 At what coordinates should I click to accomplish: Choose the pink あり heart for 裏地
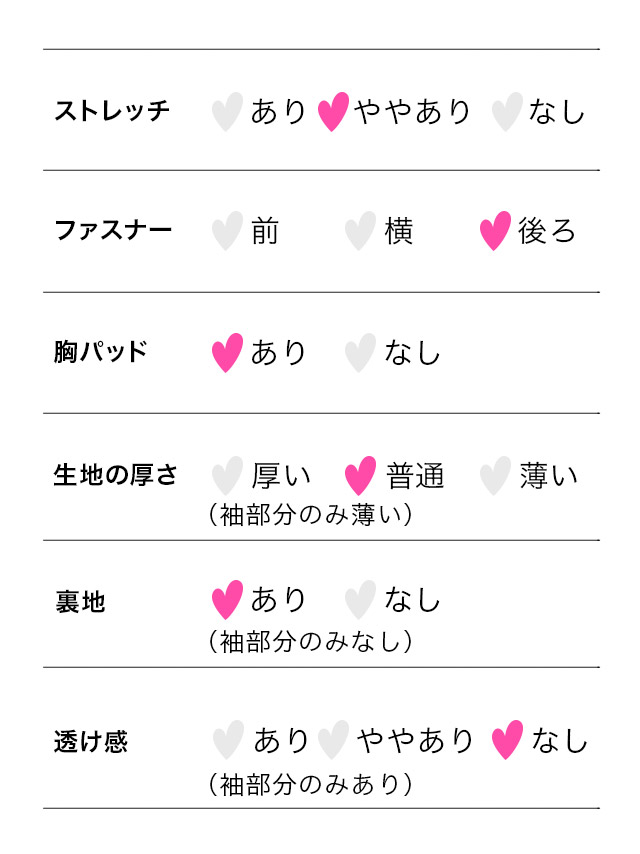[228, 600]
